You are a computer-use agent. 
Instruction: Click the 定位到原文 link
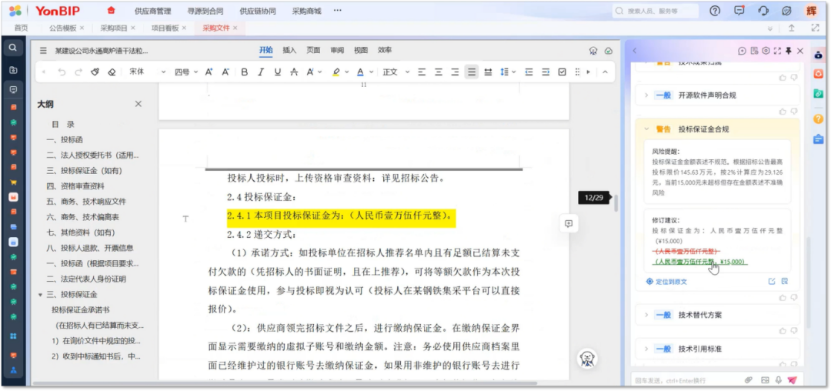[x=667, y=282]
